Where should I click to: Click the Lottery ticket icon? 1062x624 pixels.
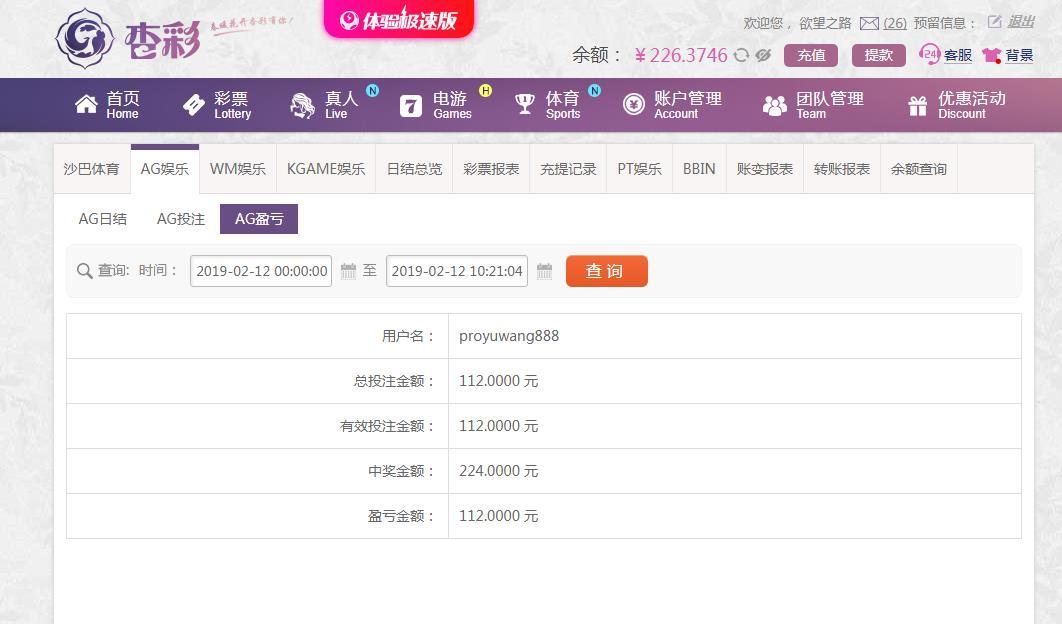coord(194,104)
